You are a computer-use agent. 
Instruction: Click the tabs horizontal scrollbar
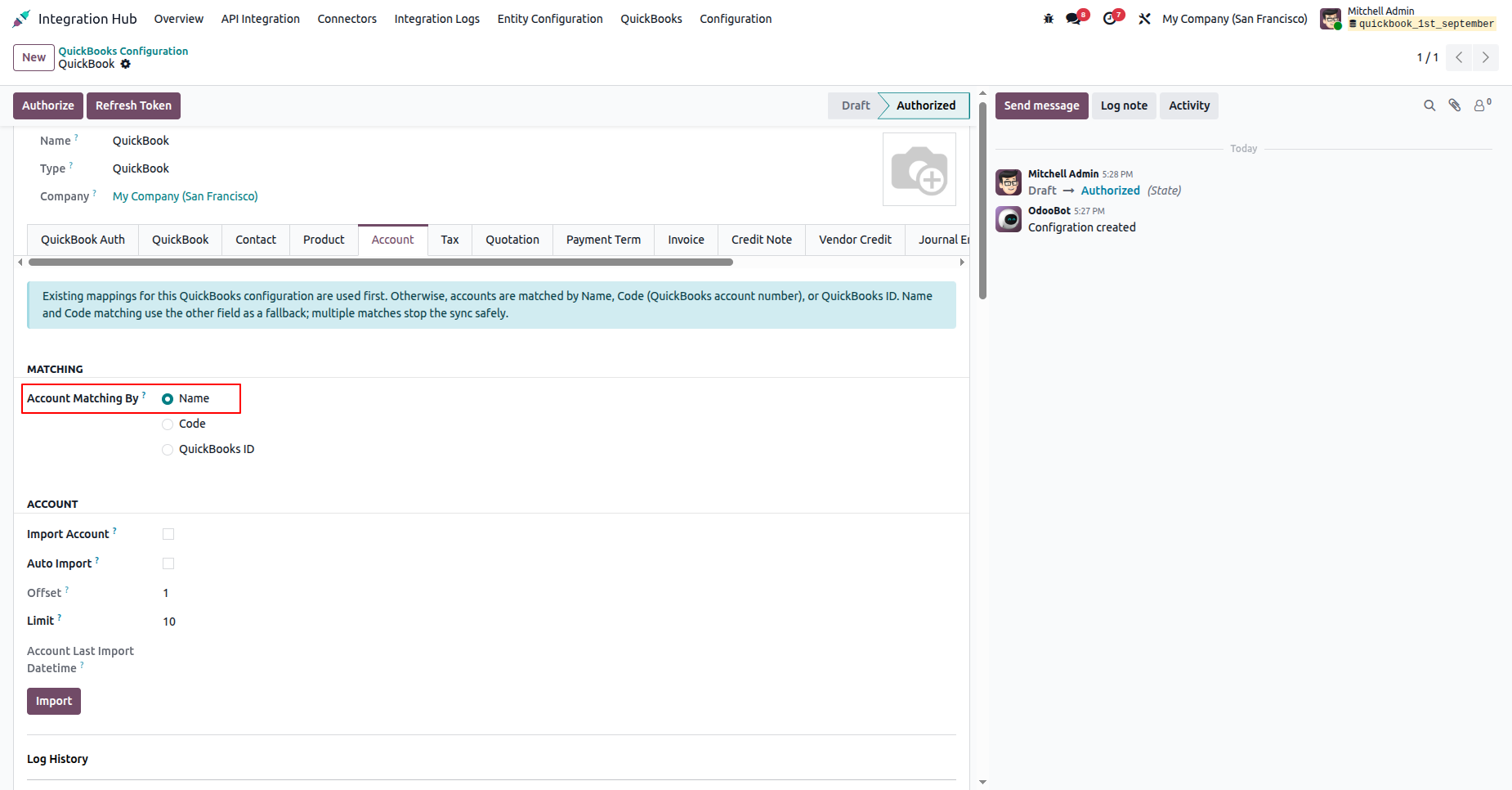click(381, 263)
